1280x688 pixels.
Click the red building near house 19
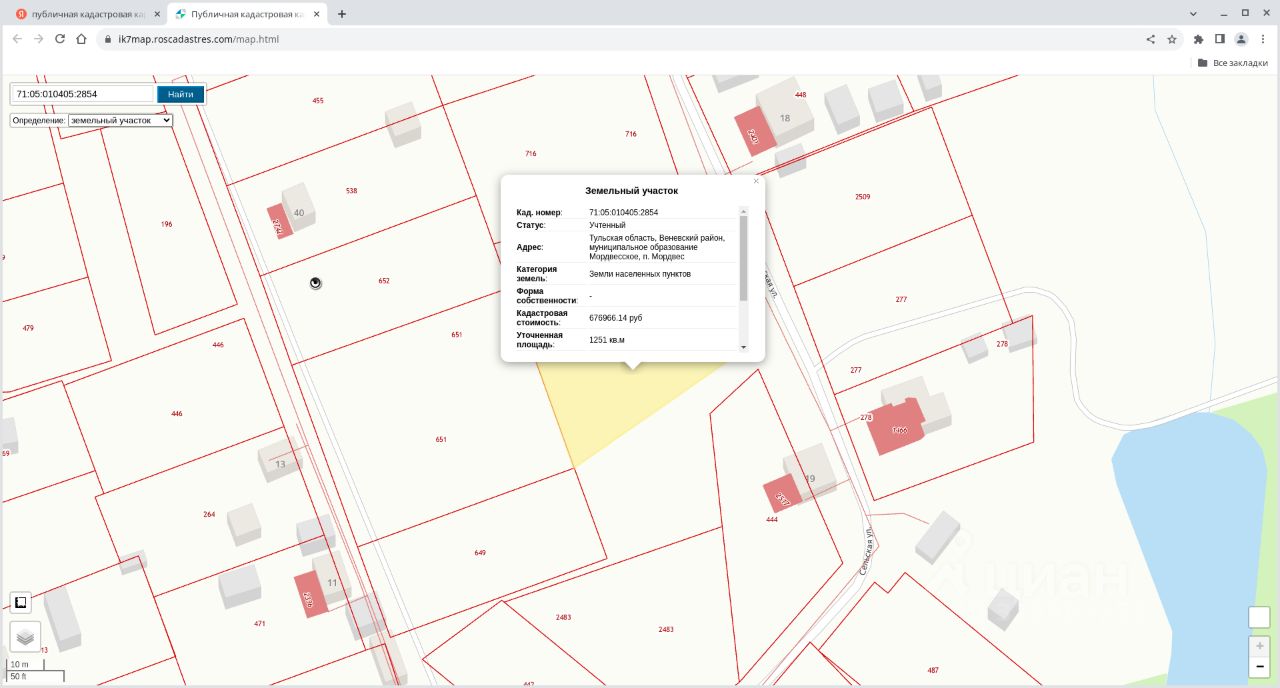pos(782,494)
